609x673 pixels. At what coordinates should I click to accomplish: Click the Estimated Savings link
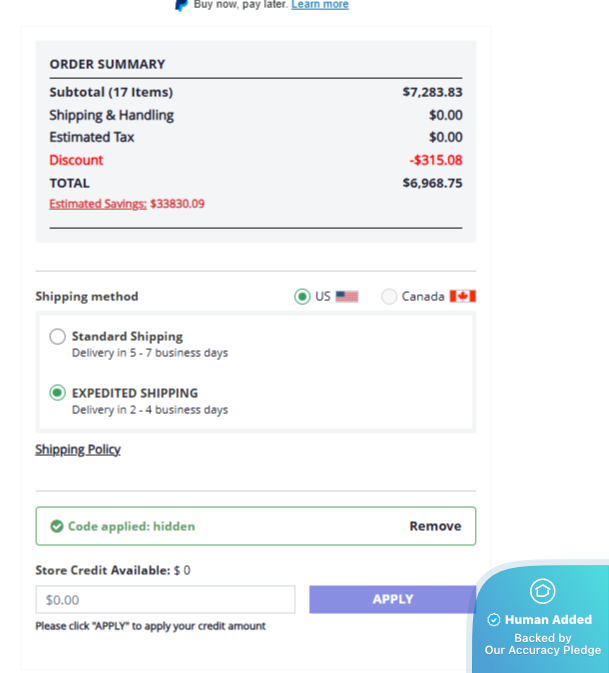point(98,204)
